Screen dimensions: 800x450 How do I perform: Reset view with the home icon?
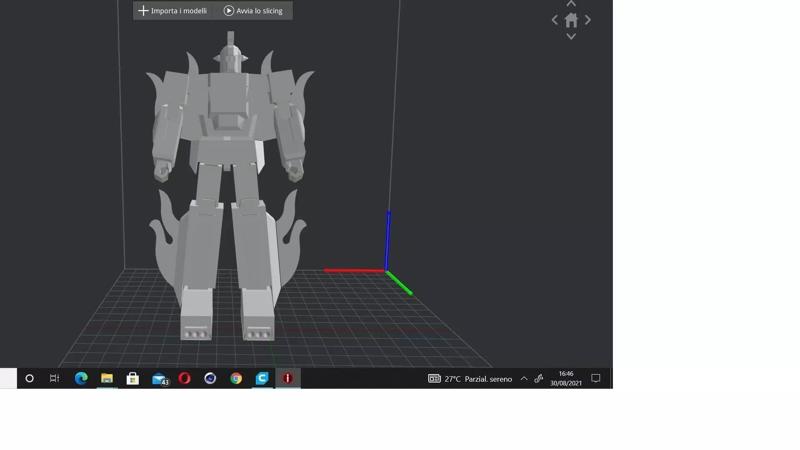(571, 20)
